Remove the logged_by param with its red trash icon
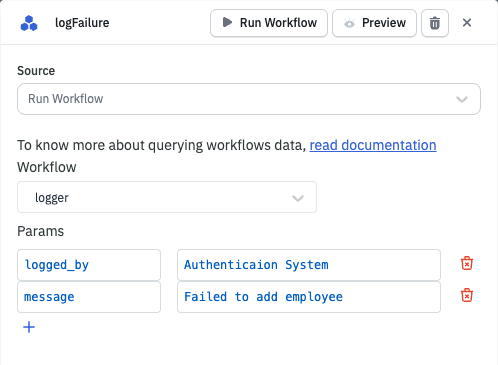498x365 pixels. pos(467,263)
